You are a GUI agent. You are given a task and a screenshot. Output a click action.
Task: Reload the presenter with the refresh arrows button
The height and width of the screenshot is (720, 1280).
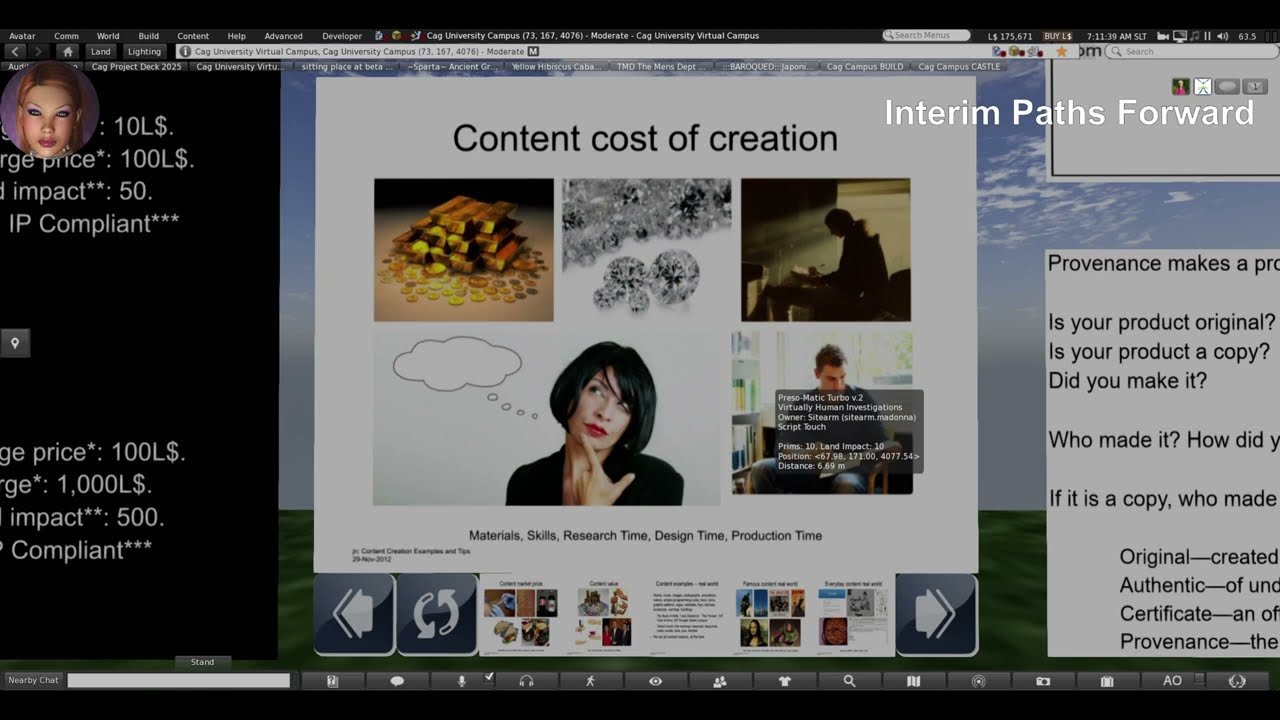click(437, 614)
